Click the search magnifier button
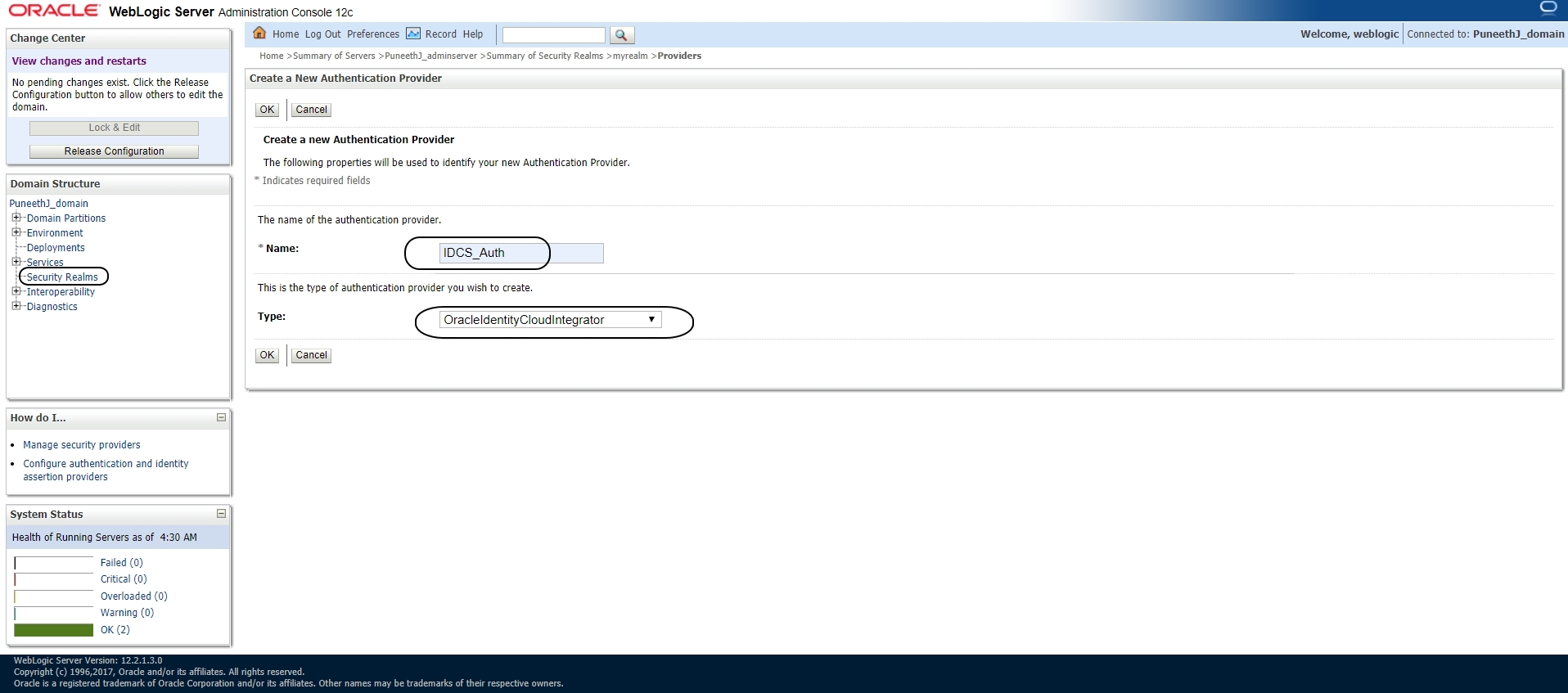 pyautogui.click(x=622, y=35)
